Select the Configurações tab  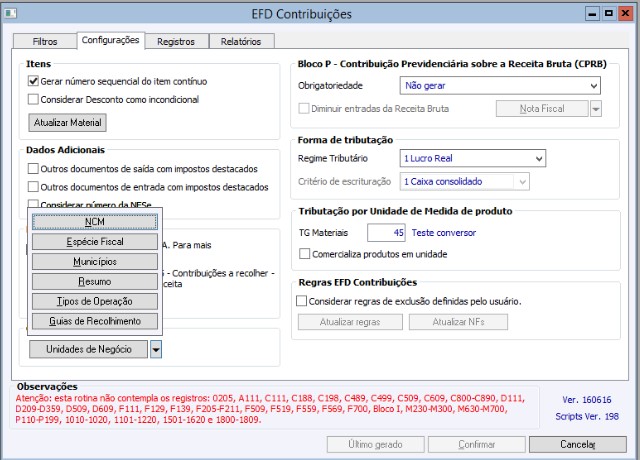coord(110,40)
